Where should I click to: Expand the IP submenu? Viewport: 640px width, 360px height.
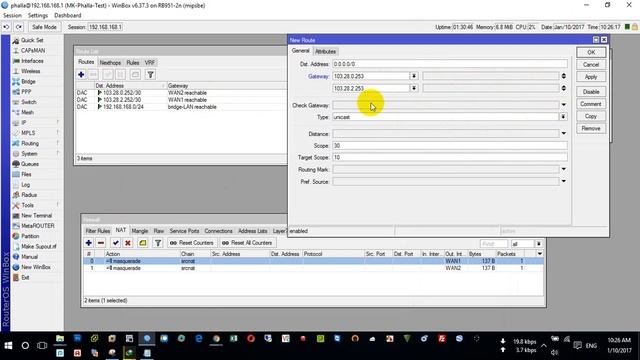click(x=24, y=122)
